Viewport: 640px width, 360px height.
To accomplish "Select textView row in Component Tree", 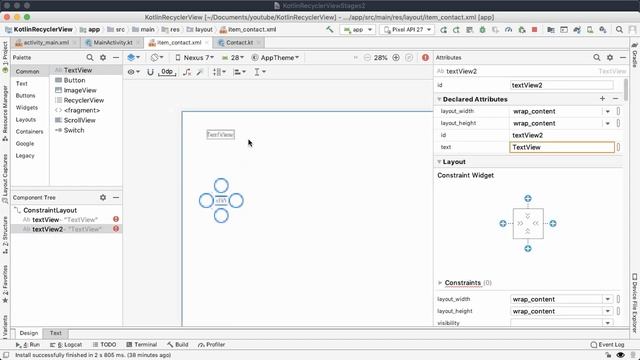I will (67, 220).
